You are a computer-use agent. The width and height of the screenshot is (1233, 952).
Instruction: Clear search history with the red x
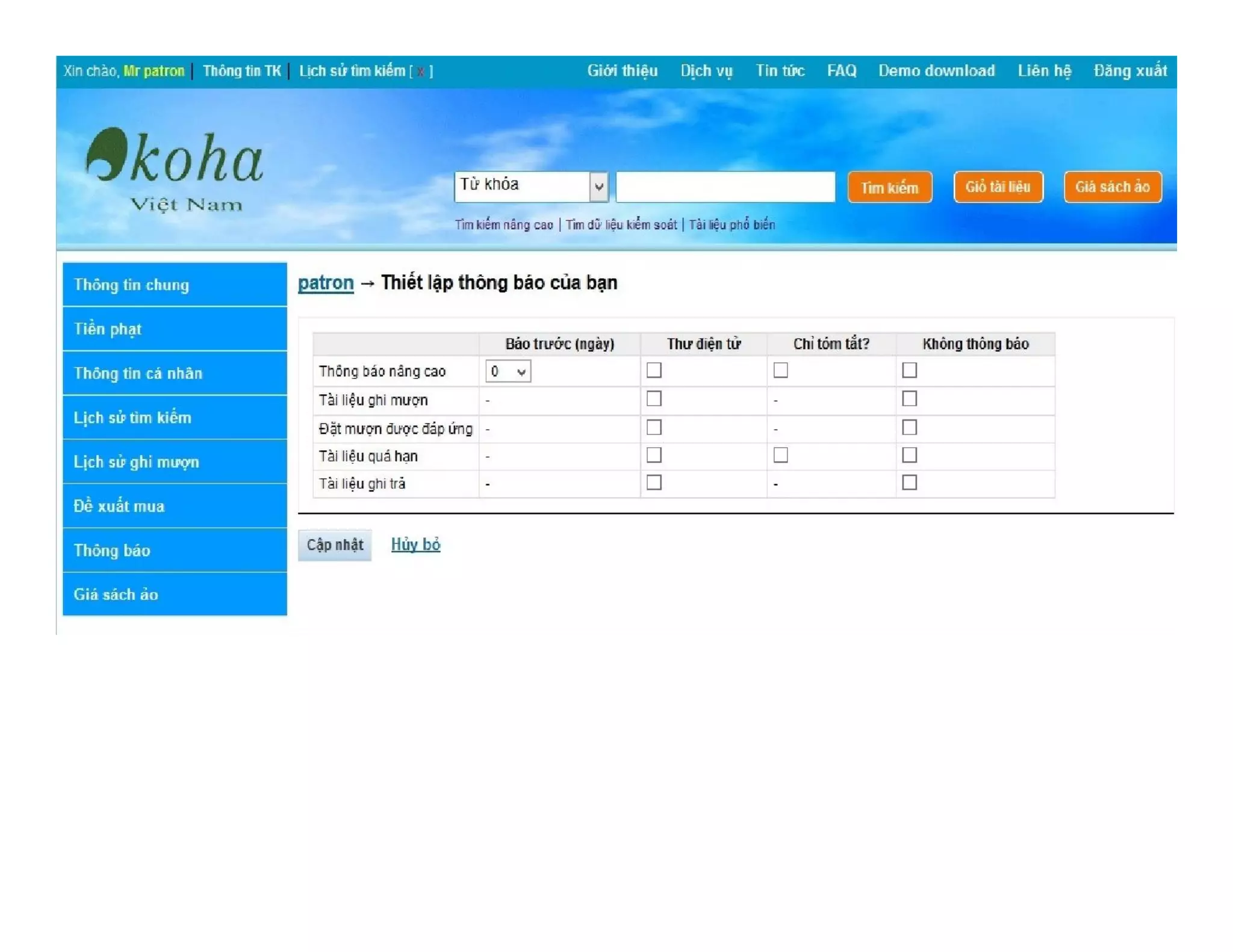[421, 72]
